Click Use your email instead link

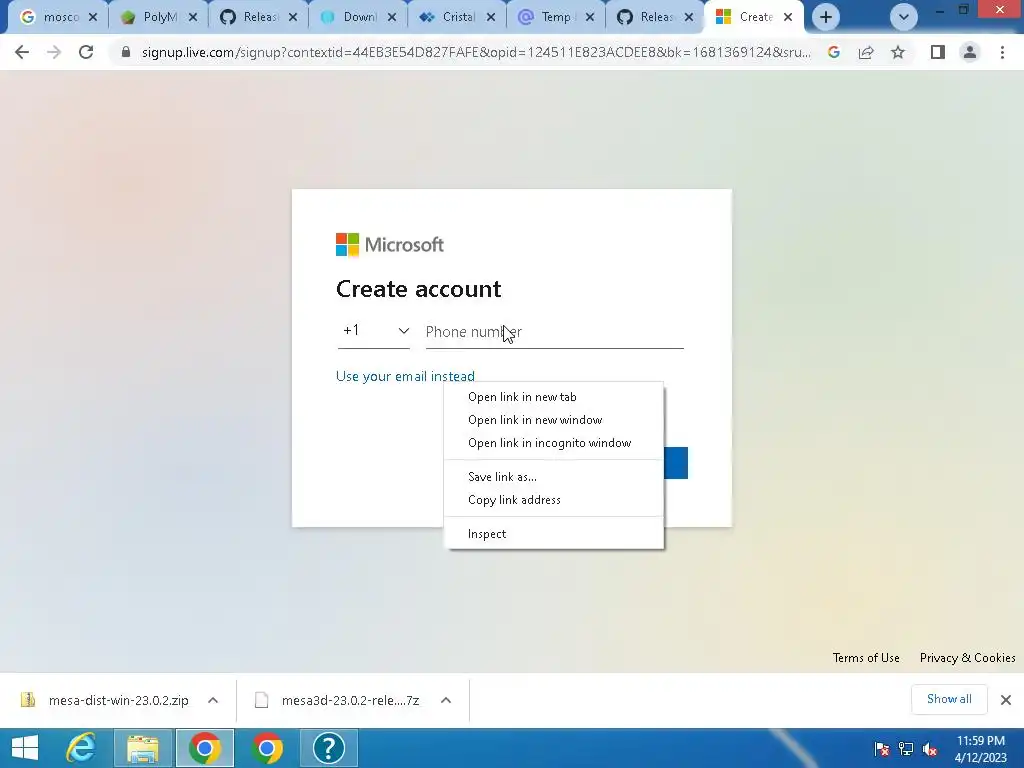405,376
